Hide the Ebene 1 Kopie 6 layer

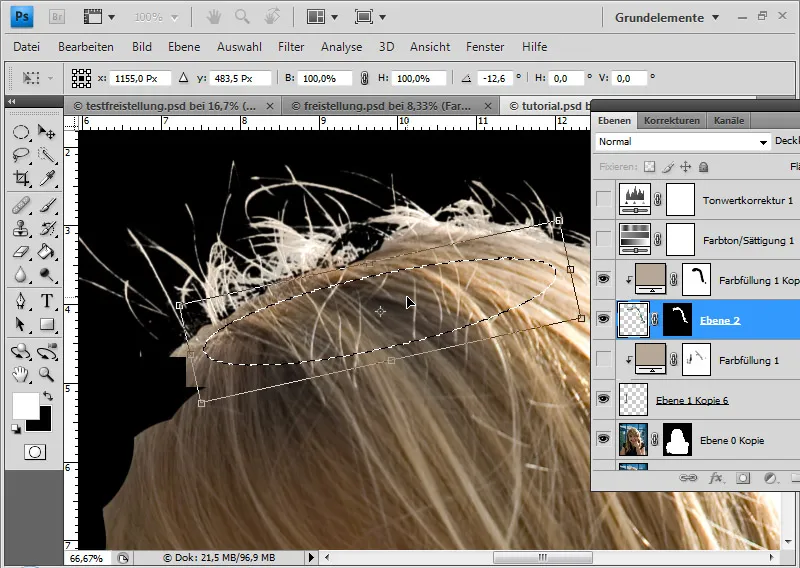coord(604,399)
